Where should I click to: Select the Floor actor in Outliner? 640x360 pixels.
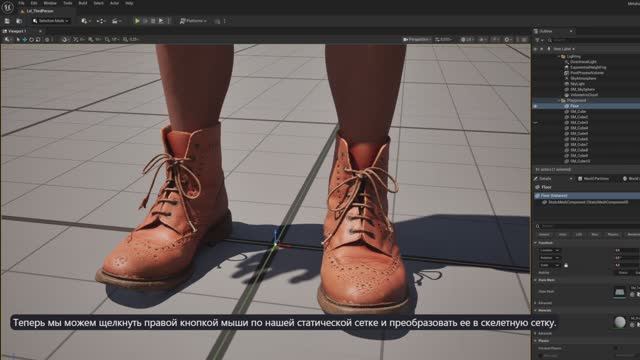click(574, 106)
